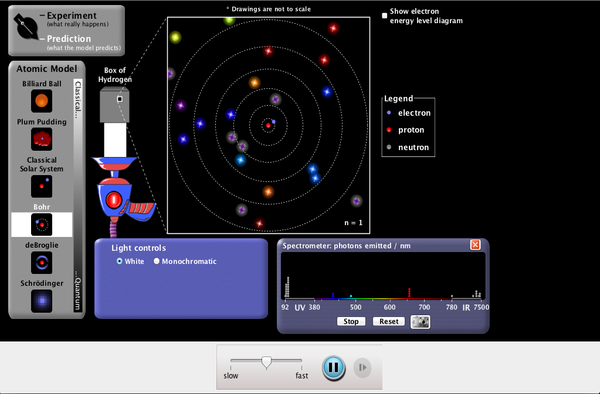Choose the deBroglie model icon

click(41, 263)
